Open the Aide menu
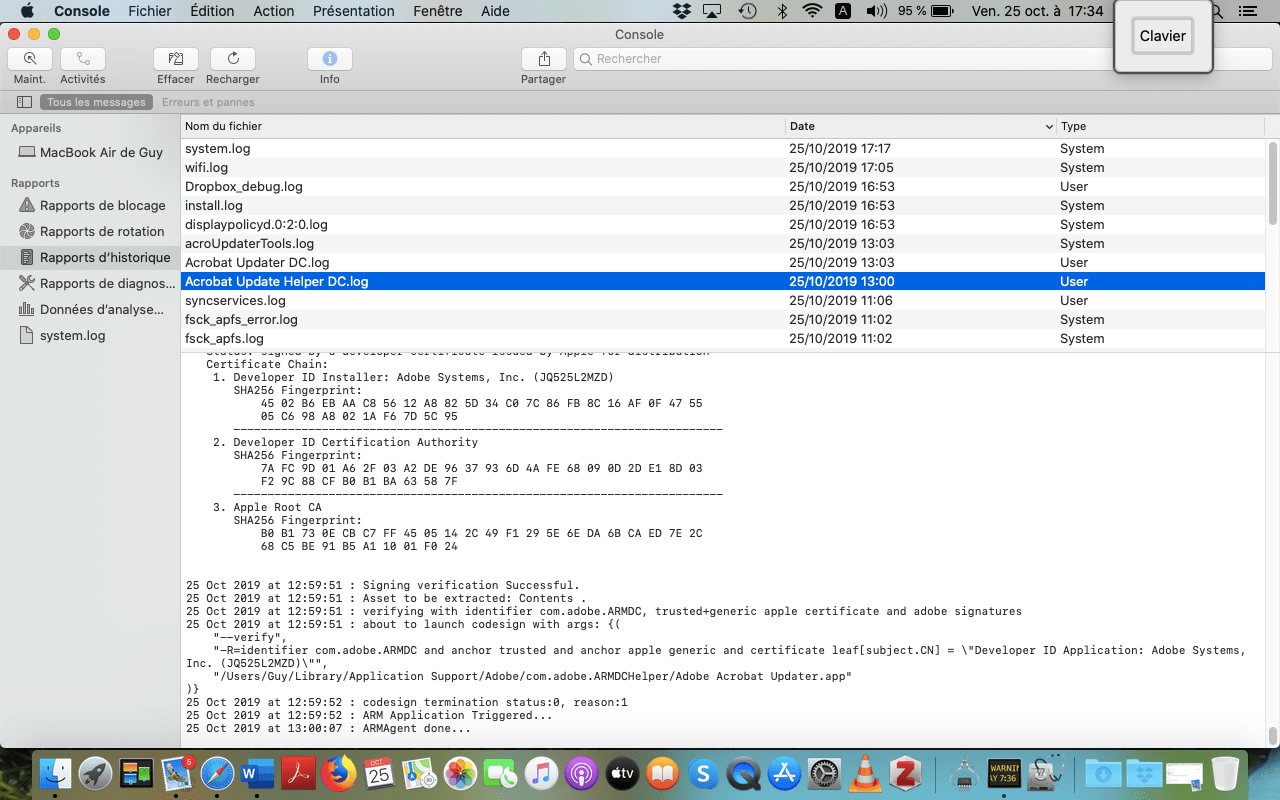This screenshot has height=800, width=1280. (x=495, y=11)
